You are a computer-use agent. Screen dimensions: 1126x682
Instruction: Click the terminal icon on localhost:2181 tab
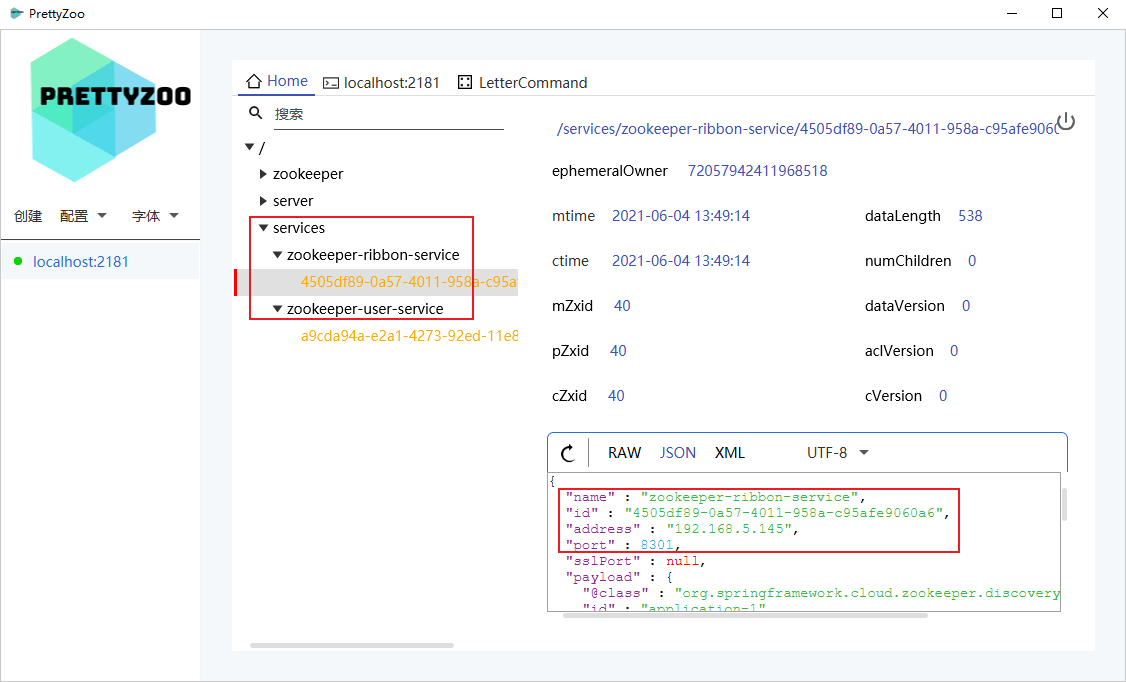coord(330,83)
